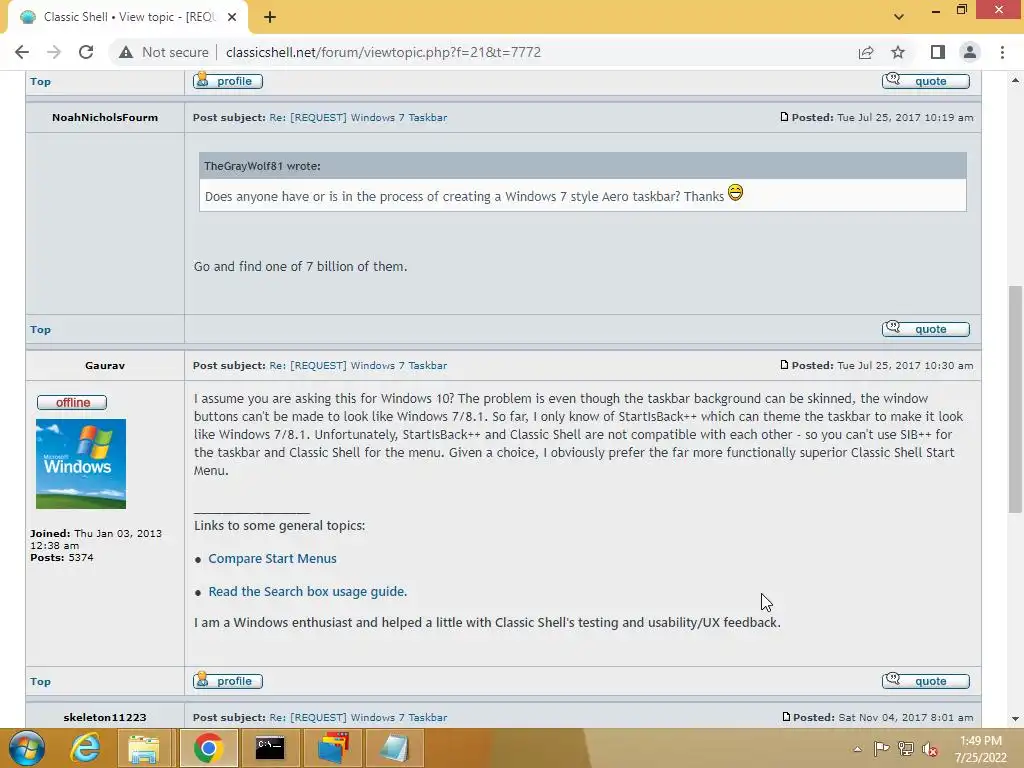This screenshot has height=768, width=1024.
Task: Open the Chrome profile avatar
Action: coord(970,52)
